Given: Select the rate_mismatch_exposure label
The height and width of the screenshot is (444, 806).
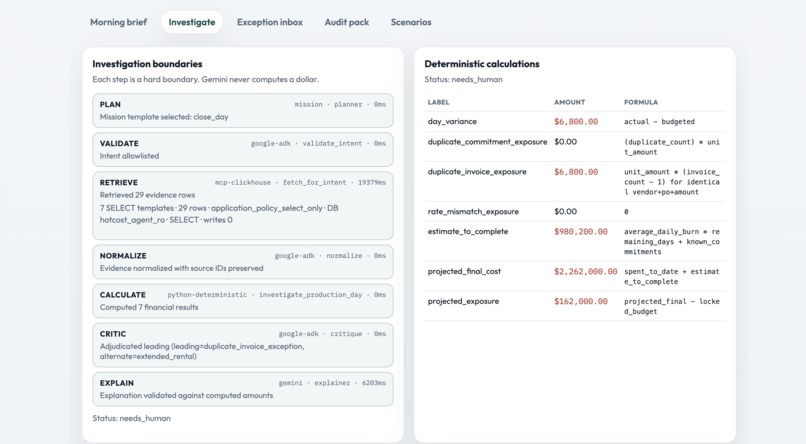Looking at the screenshot, I should tap(473, 211).
